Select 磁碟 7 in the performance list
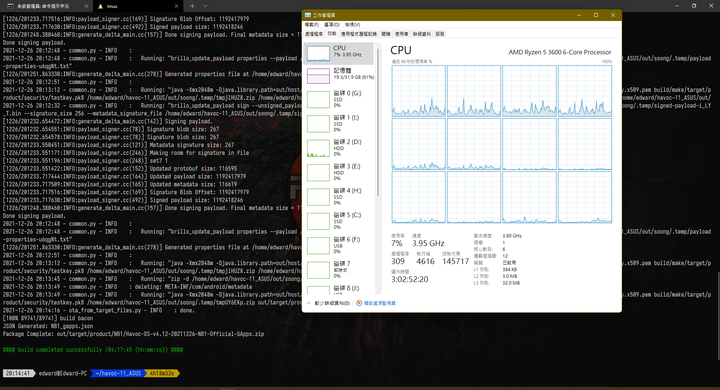The image size is (720, 390). [339, 270]
